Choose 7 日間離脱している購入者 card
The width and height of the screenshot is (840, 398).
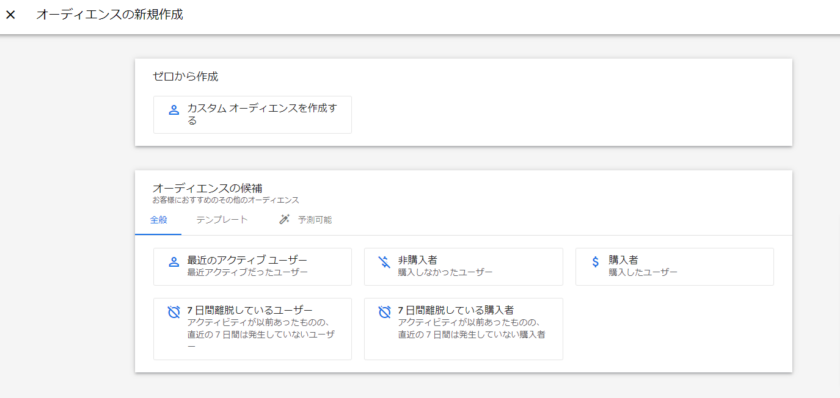[463, 329]
